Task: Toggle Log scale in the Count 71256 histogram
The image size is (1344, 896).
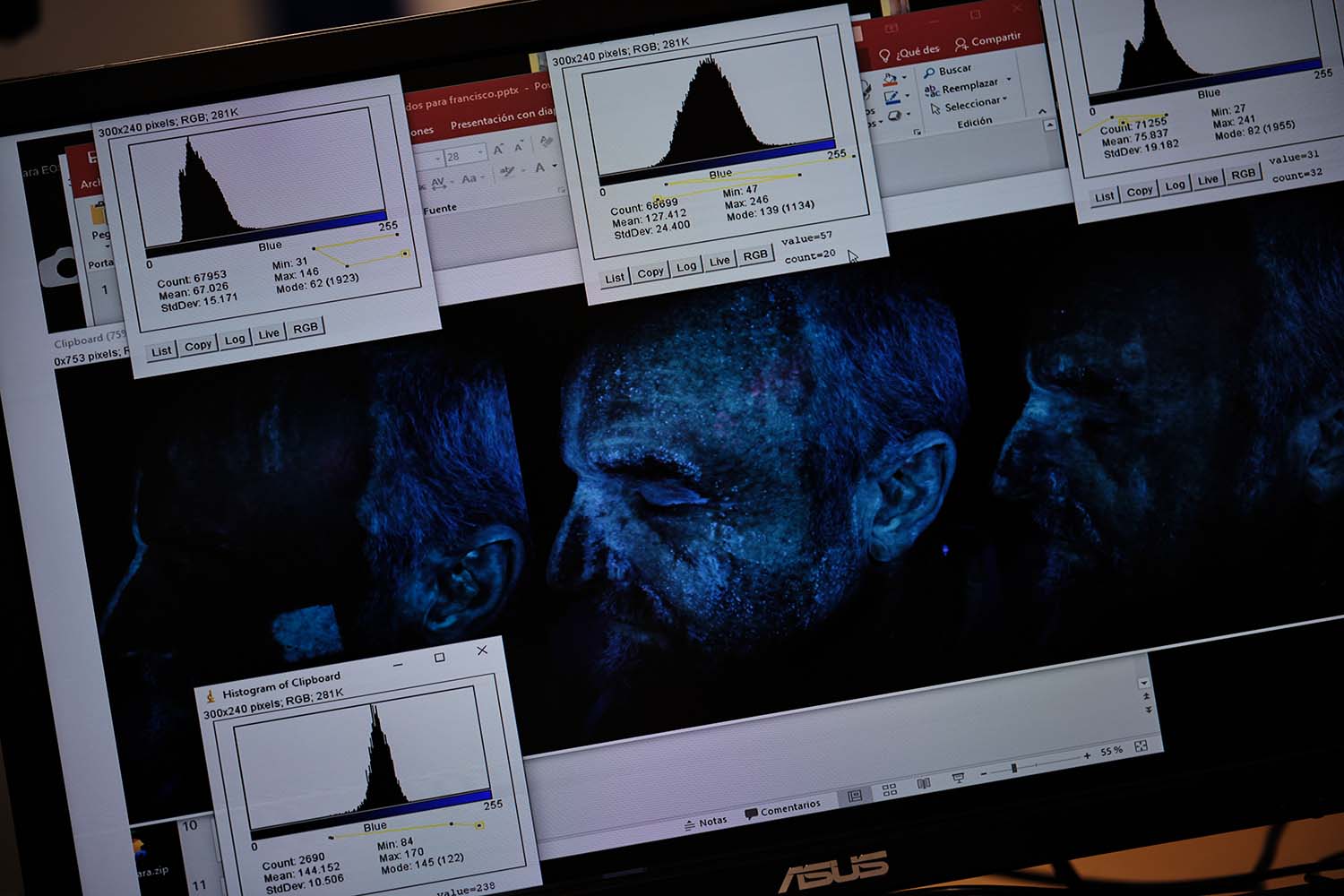Action: coord(1175,185)
